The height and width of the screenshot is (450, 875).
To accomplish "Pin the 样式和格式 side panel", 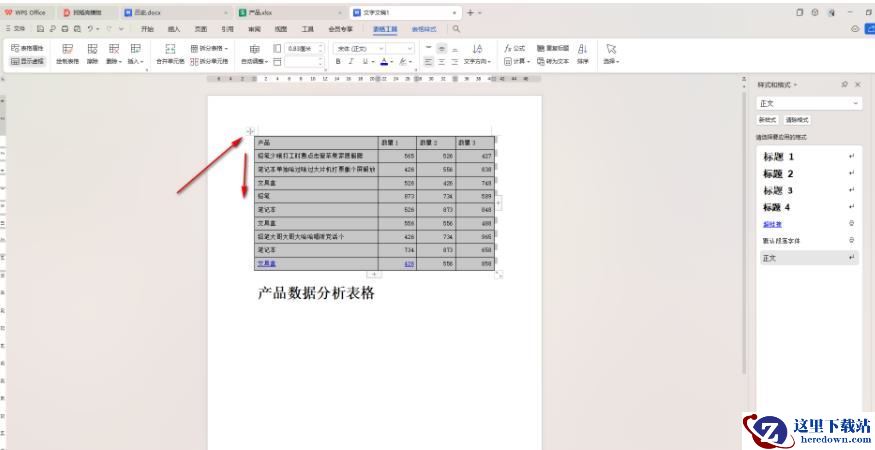I will click(844, 85).
